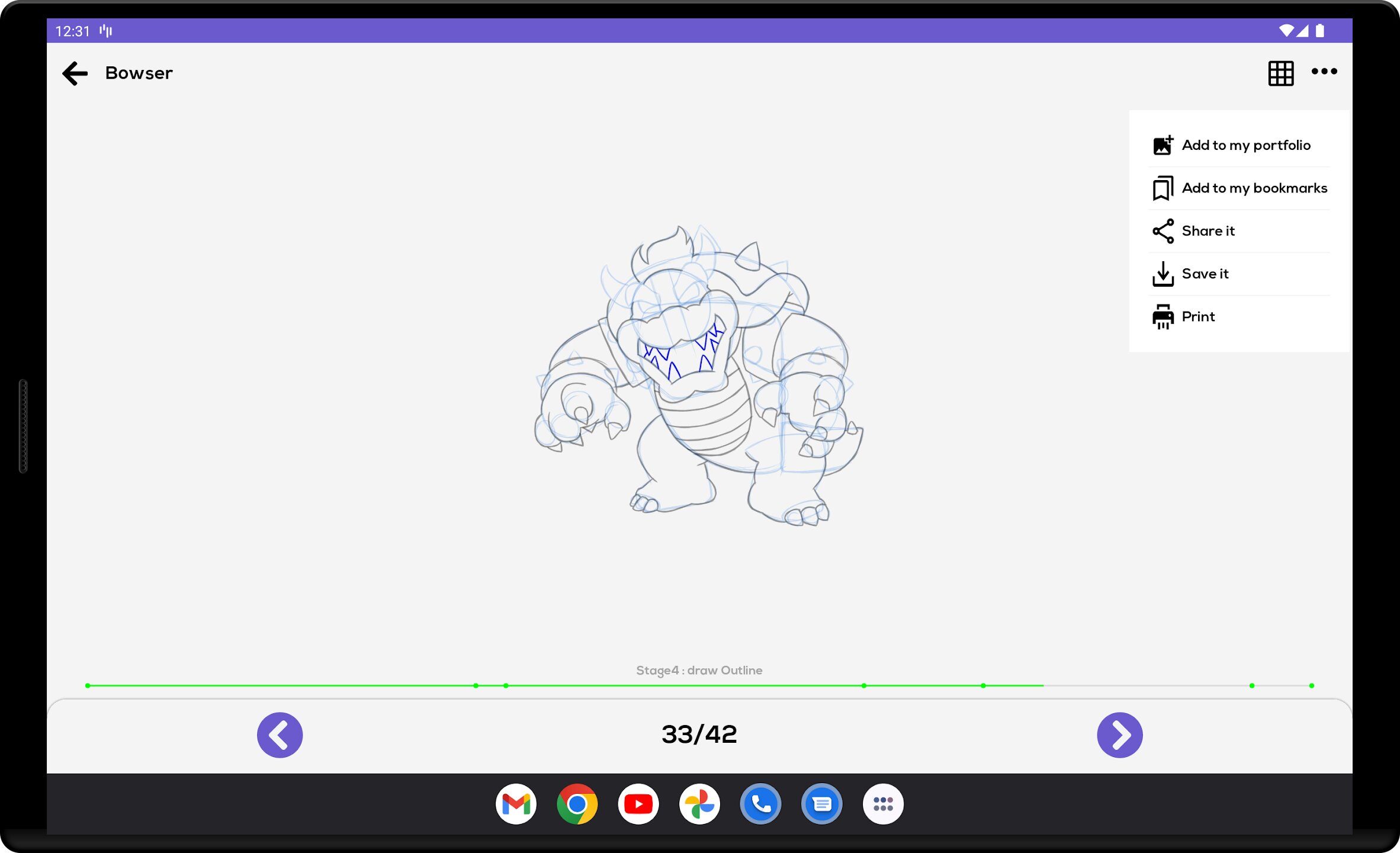
Task: Click the bookmark icon in the menu
Action: tap(1163, 188)
